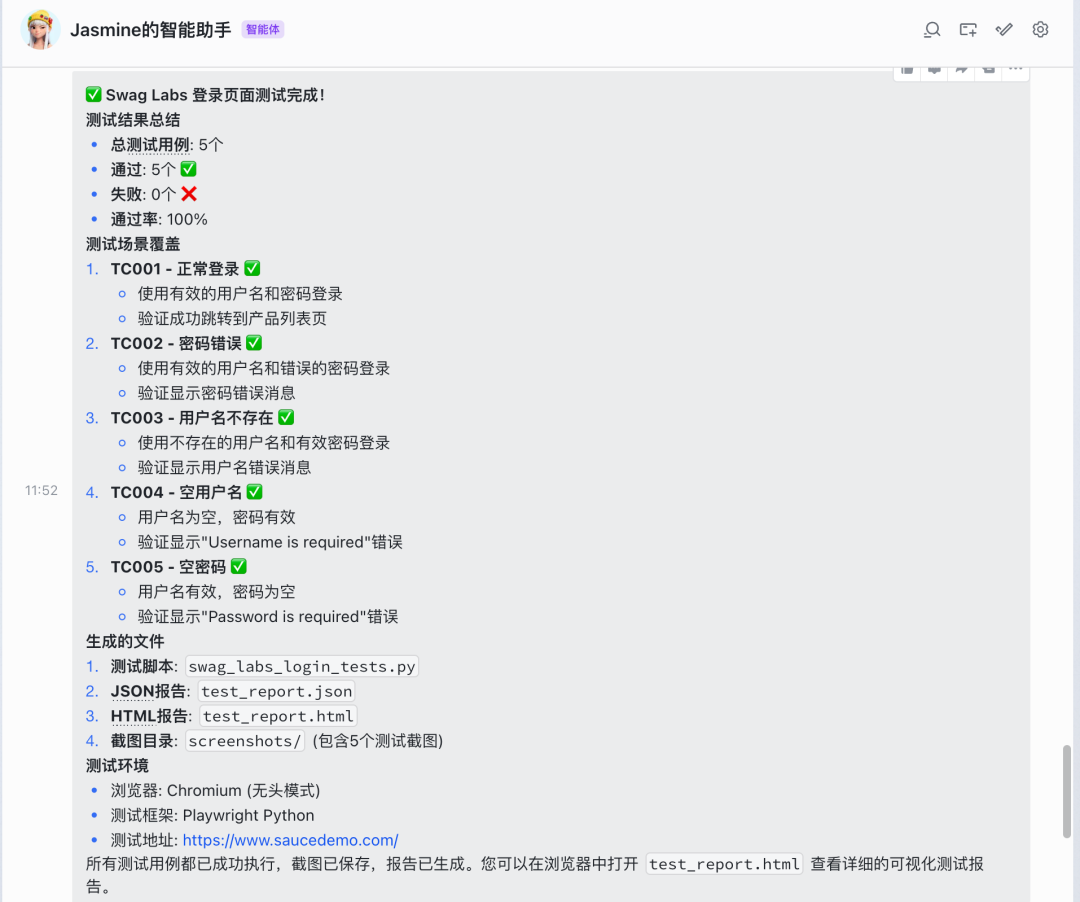The image size is (1080, 902).
Task: Click heading 'Swag Labs 登录页面测试完成!'
Action: point(215,95)
